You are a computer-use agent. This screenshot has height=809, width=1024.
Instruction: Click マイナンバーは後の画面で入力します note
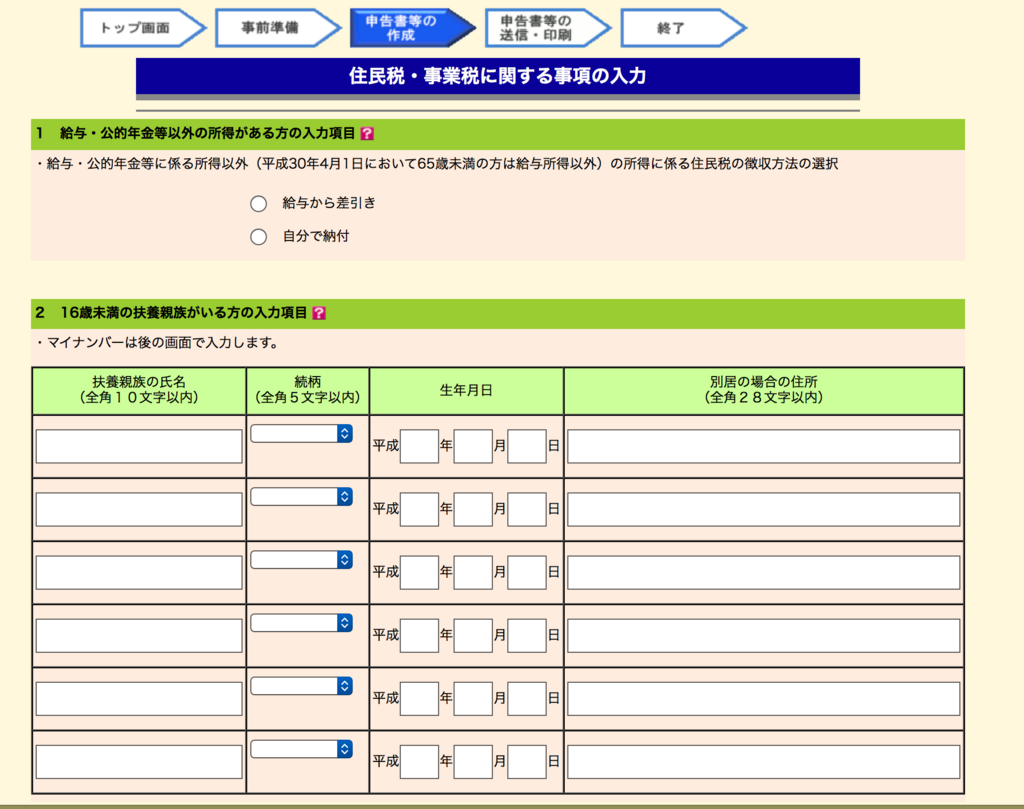[x=157, y=343]
